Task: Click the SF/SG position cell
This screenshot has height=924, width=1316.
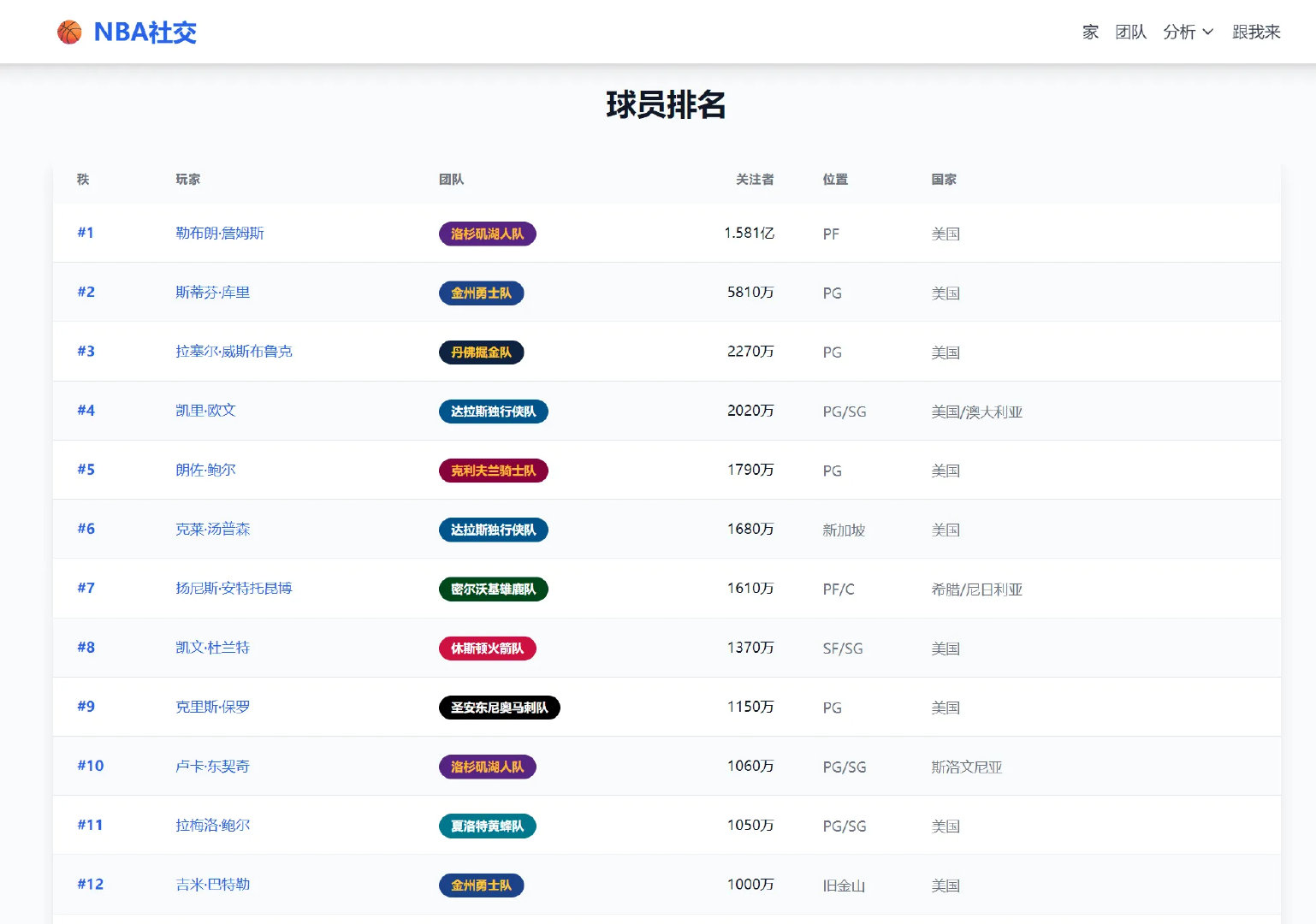Action: click(843, 649)
